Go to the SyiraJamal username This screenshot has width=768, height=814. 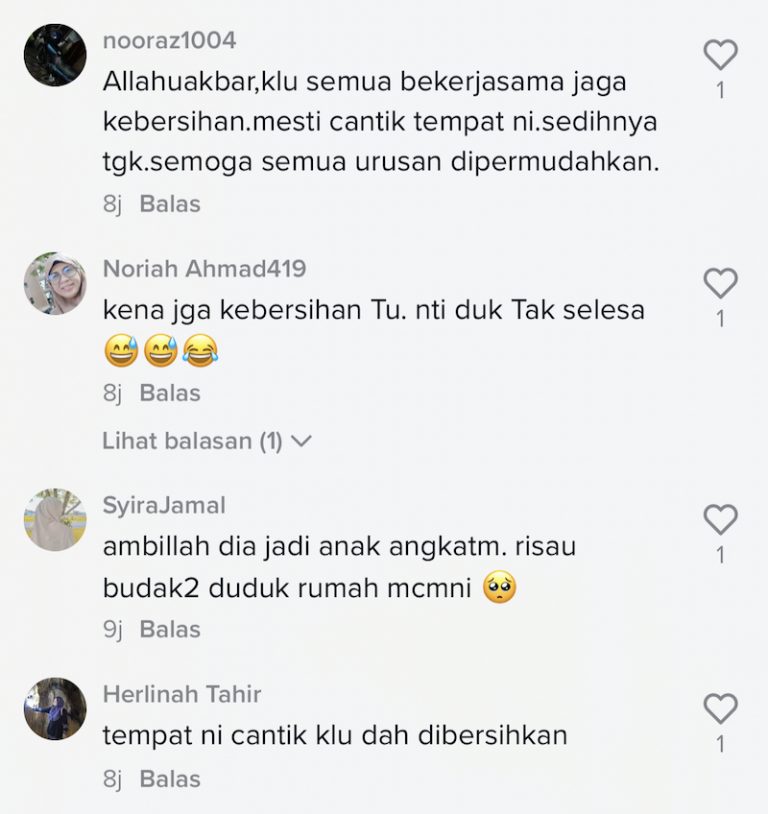(x=164, y=505)
